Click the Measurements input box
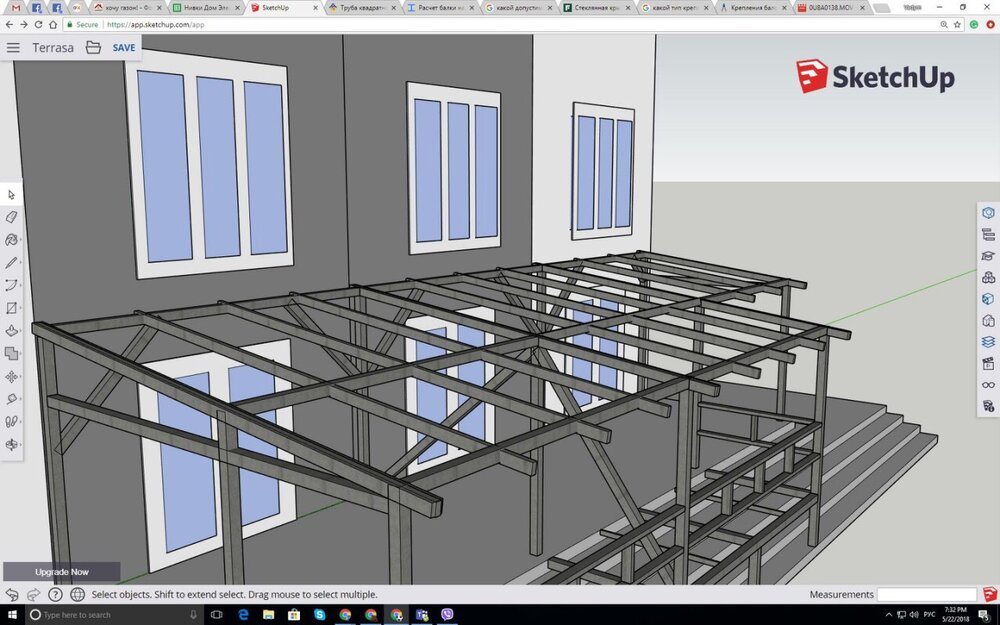 [x=926, y=595]
